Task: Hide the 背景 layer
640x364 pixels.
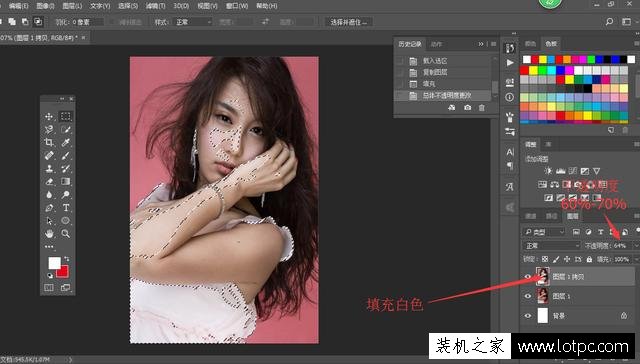Action: 528,316
